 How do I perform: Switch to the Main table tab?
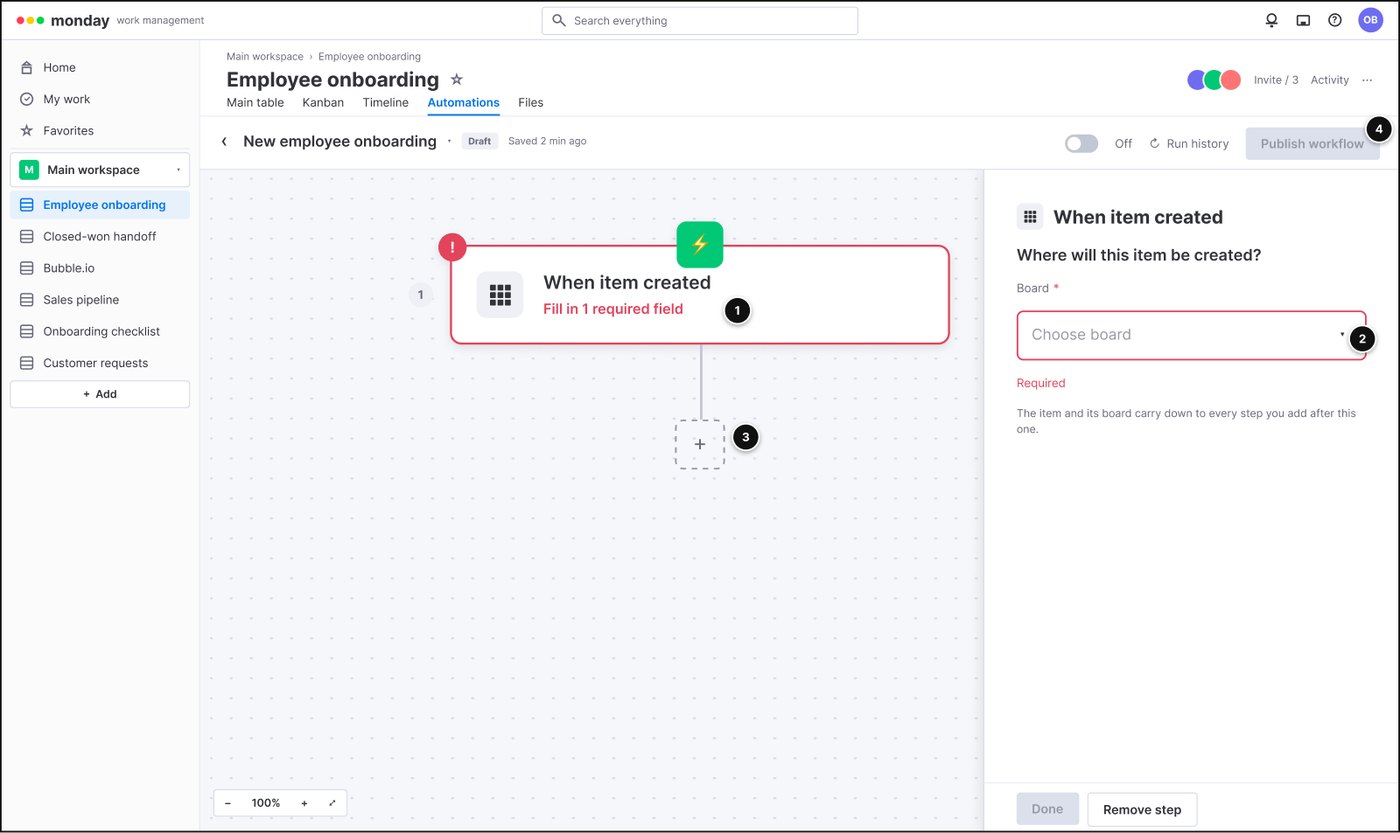click(255, 102)
